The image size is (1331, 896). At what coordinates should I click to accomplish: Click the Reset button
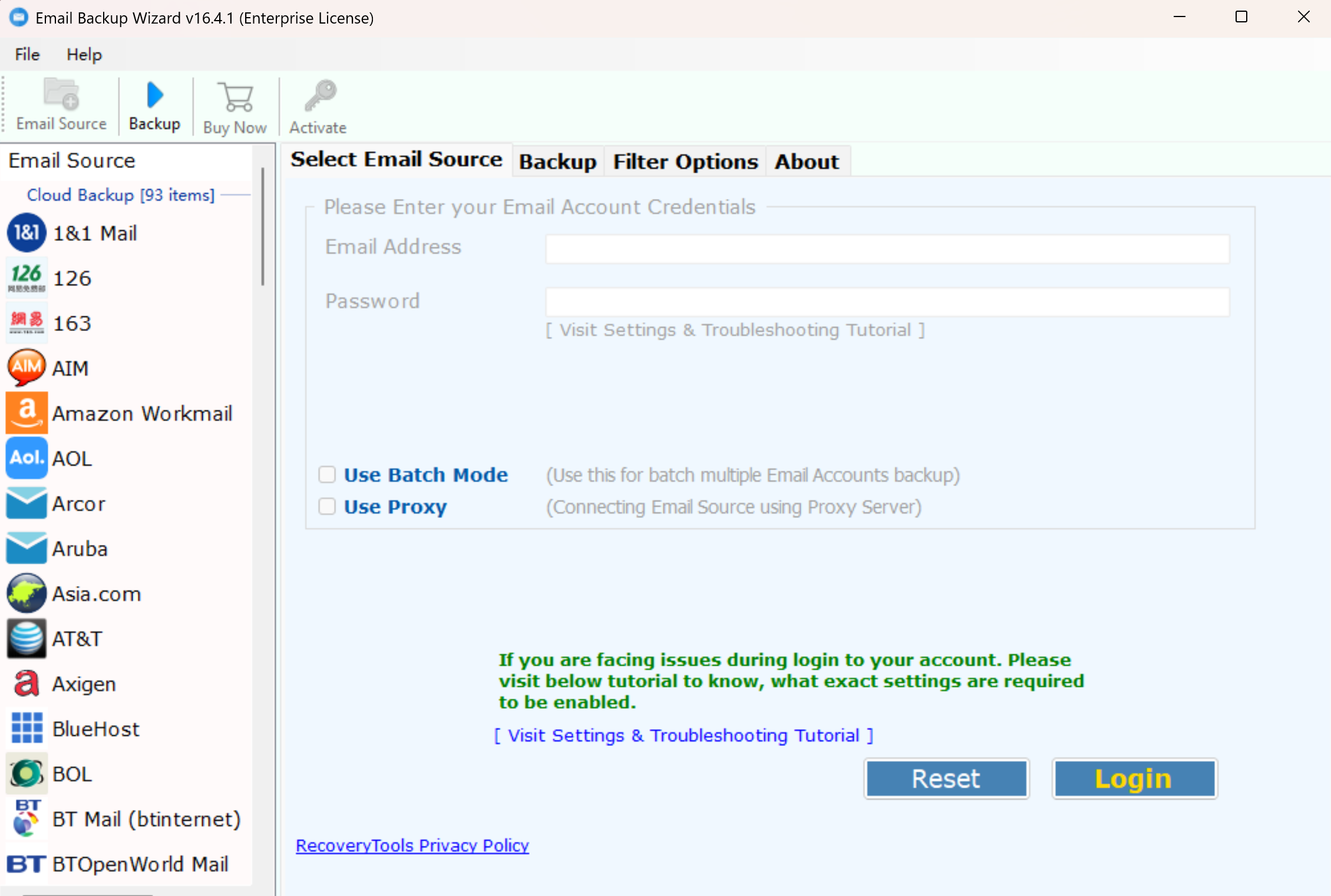[x=946, y=778]
